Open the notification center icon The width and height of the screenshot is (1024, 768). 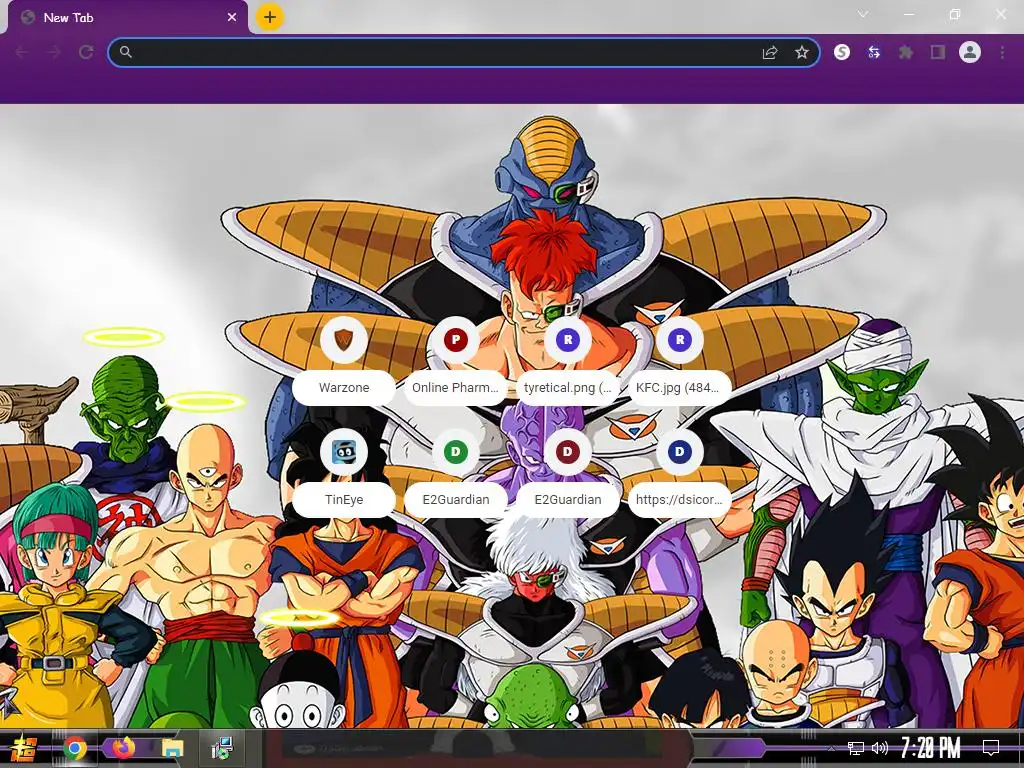point(991,748)
